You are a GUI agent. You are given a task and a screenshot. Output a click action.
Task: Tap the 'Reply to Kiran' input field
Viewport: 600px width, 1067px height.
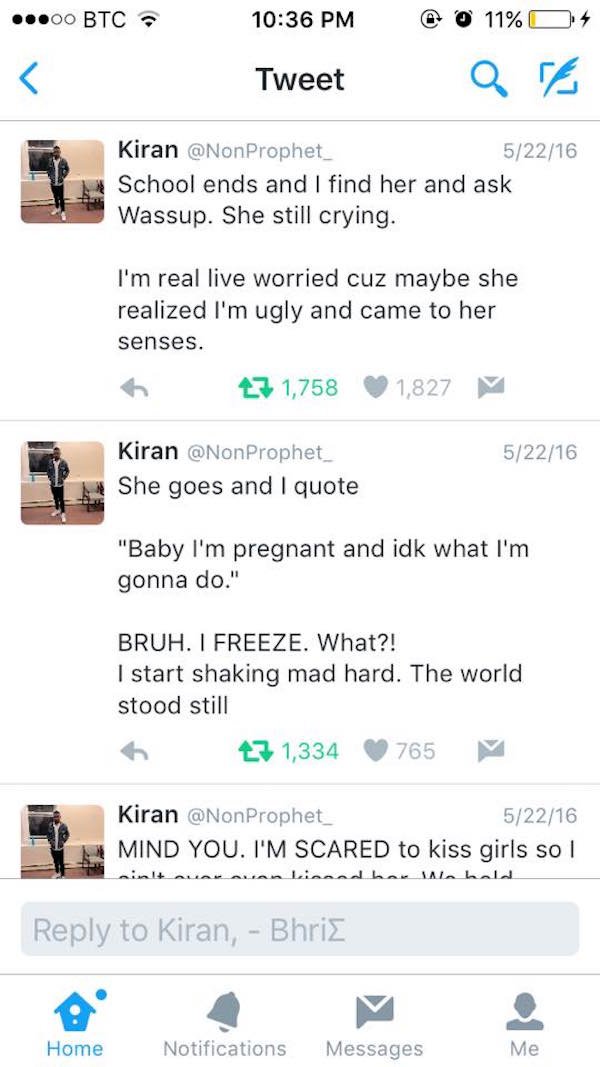click(300, 930)
